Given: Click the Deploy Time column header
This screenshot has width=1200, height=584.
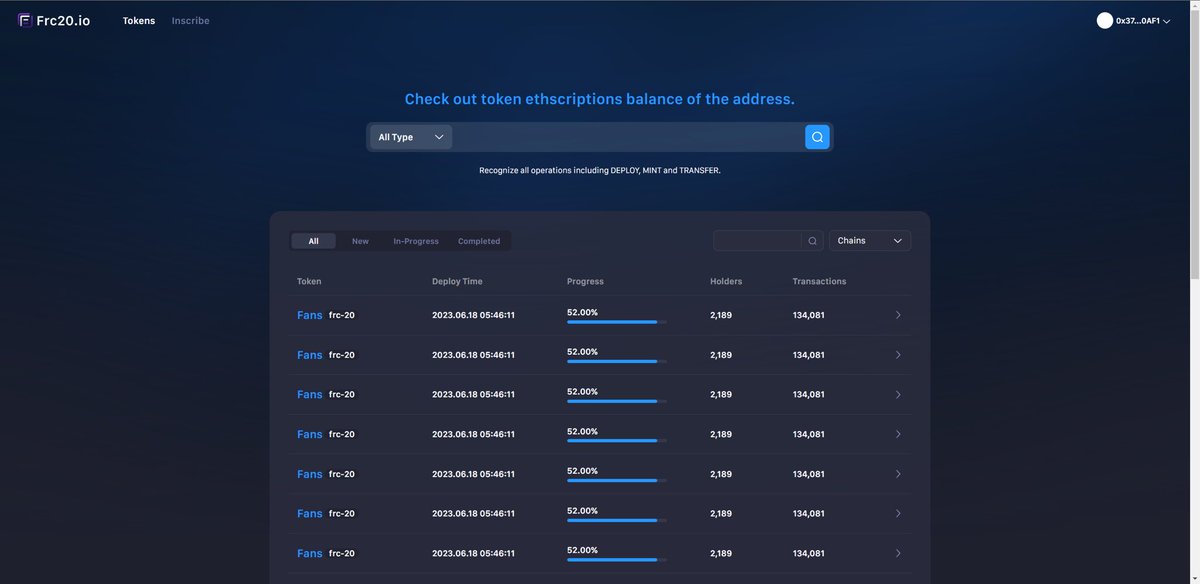Looking at the screenshot, I should point(457,281).
